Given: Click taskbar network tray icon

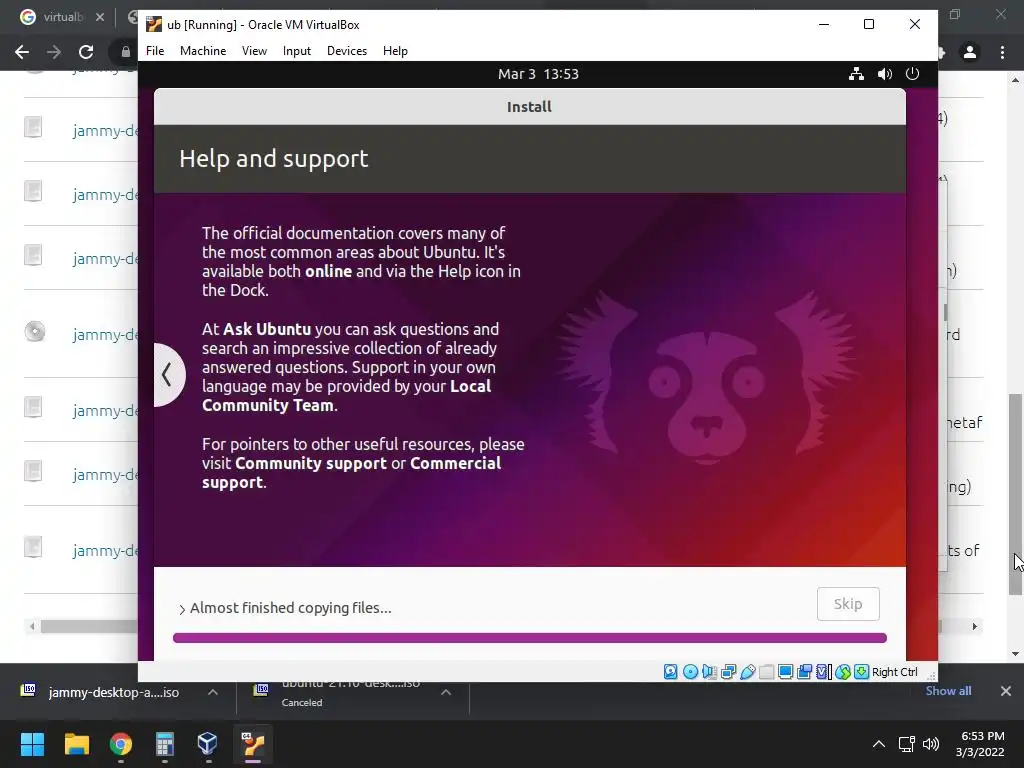Looking at the screenshot, I should tap(906, 744).
